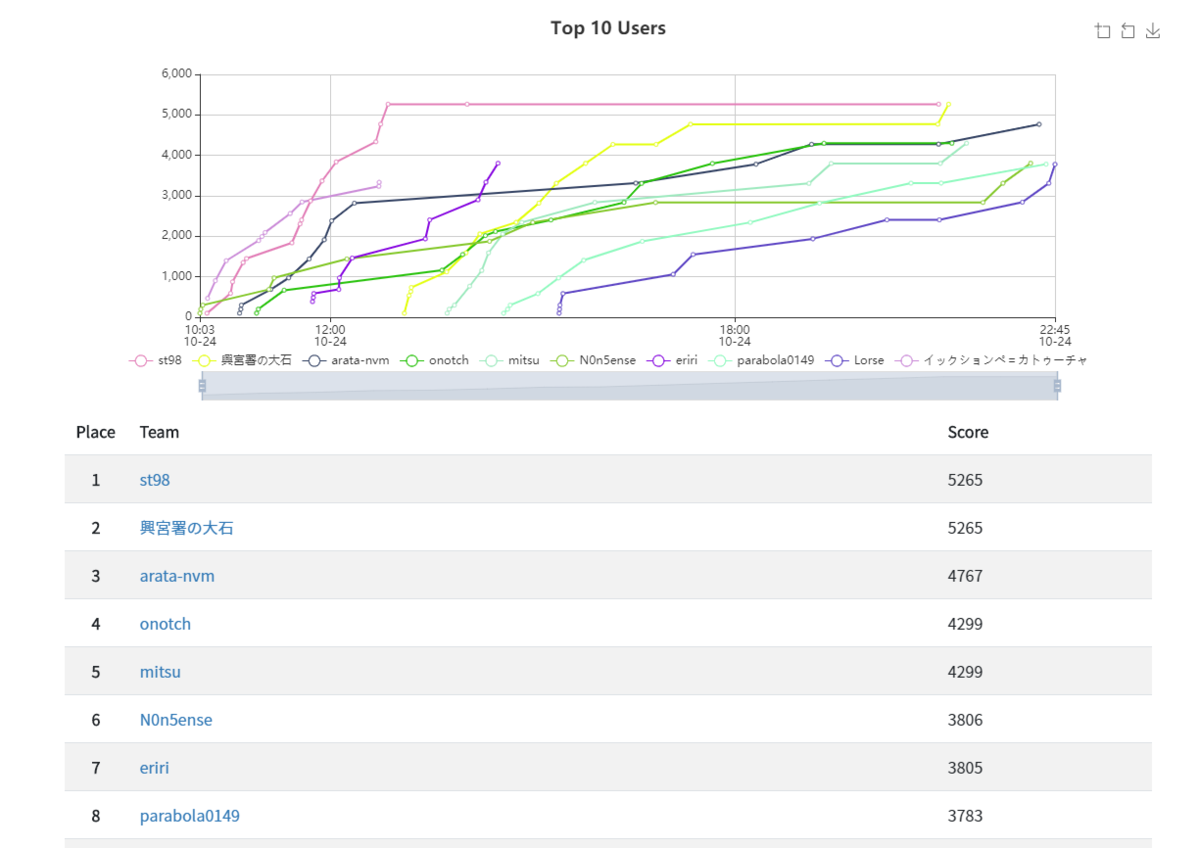1200x848 pixels.
Task: Open st98 team link in table
Action: 155,480
